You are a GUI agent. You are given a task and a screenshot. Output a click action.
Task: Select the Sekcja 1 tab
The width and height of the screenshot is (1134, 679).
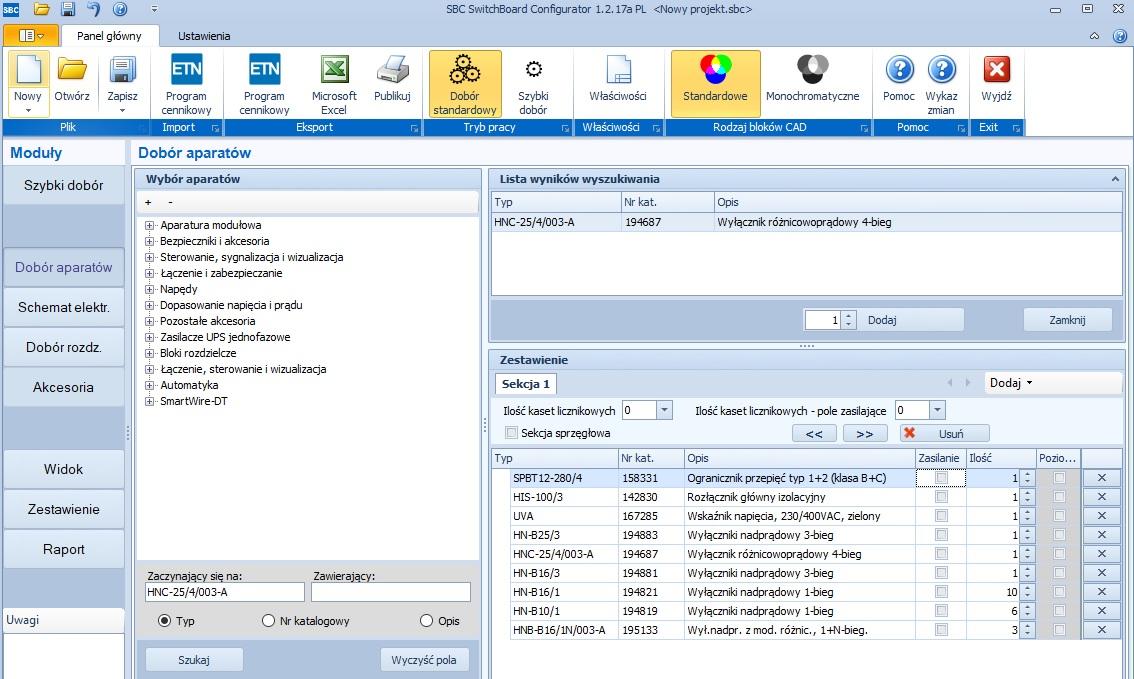526,384
